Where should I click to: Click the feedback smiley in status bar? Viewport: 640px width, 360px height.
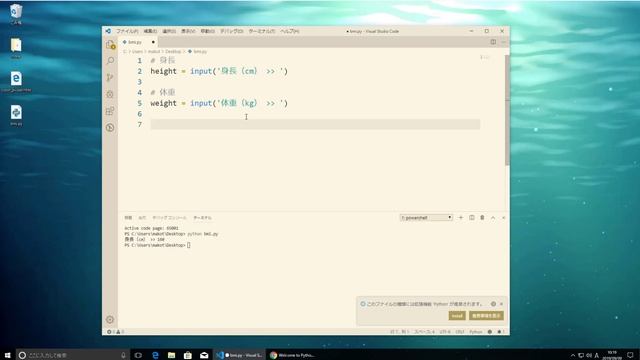click(x=490, y=332)
